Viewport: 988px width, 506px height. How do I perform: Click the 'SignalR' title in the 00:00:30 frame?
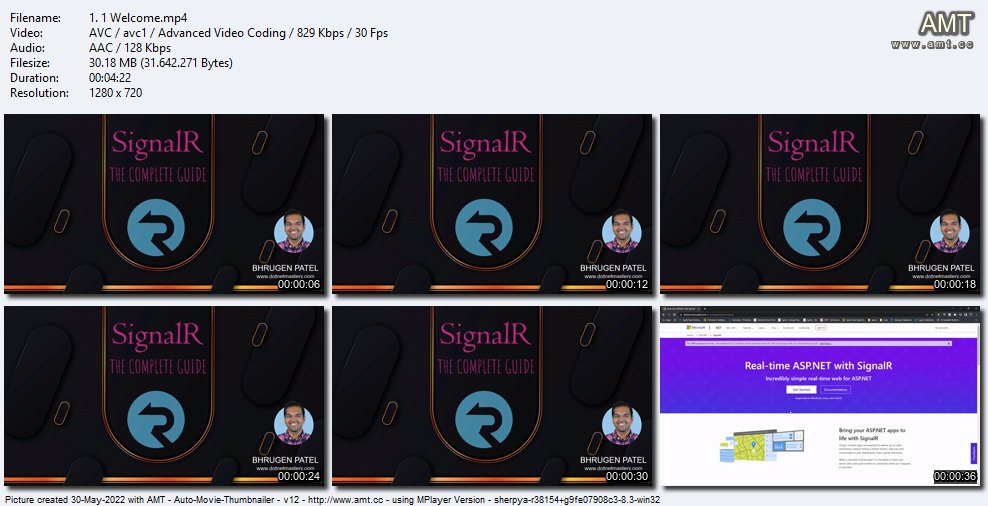pyautogui.click(x=486, y=335)
